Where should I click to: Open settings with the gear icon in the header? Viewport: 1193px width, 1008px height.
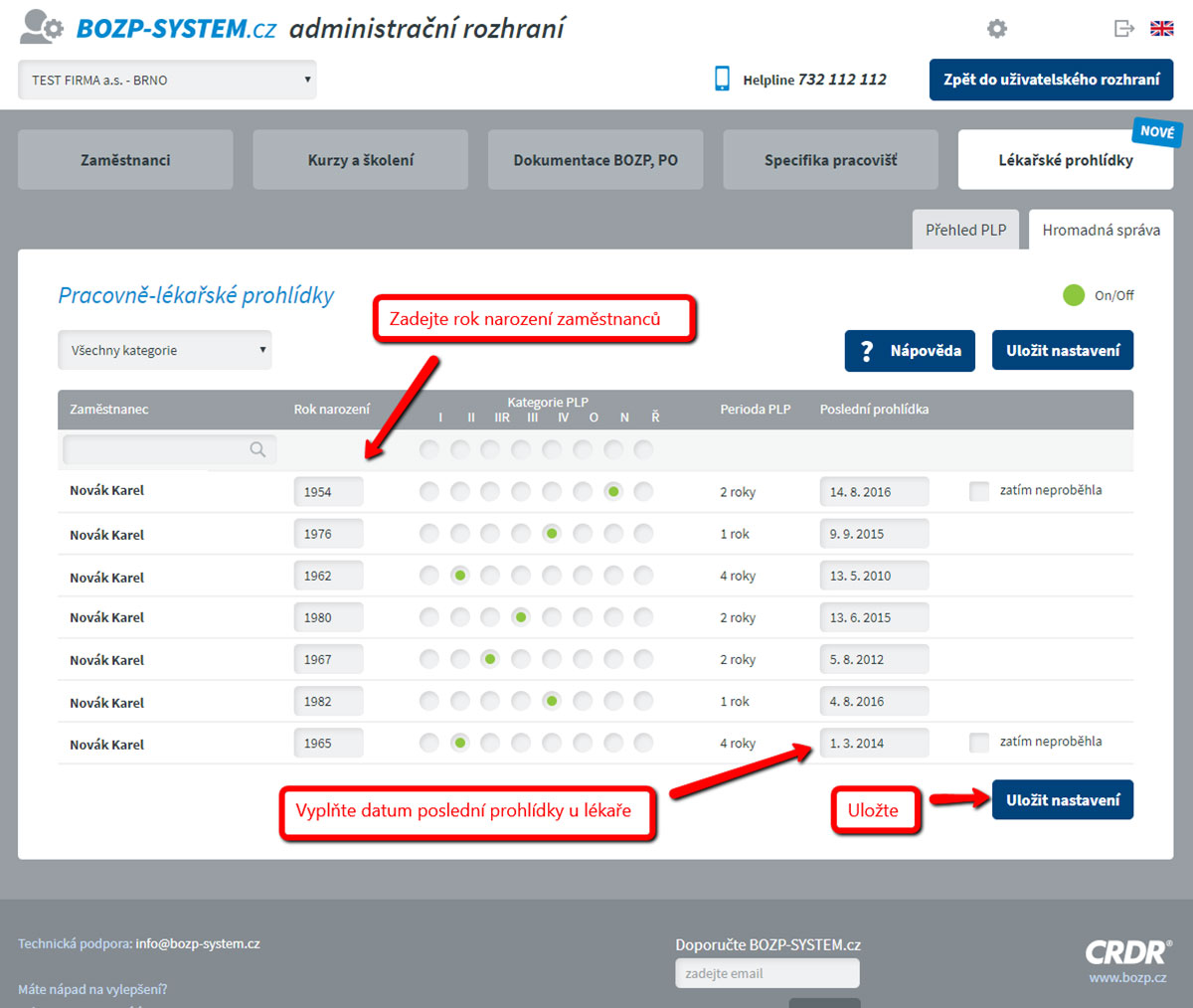997,29
